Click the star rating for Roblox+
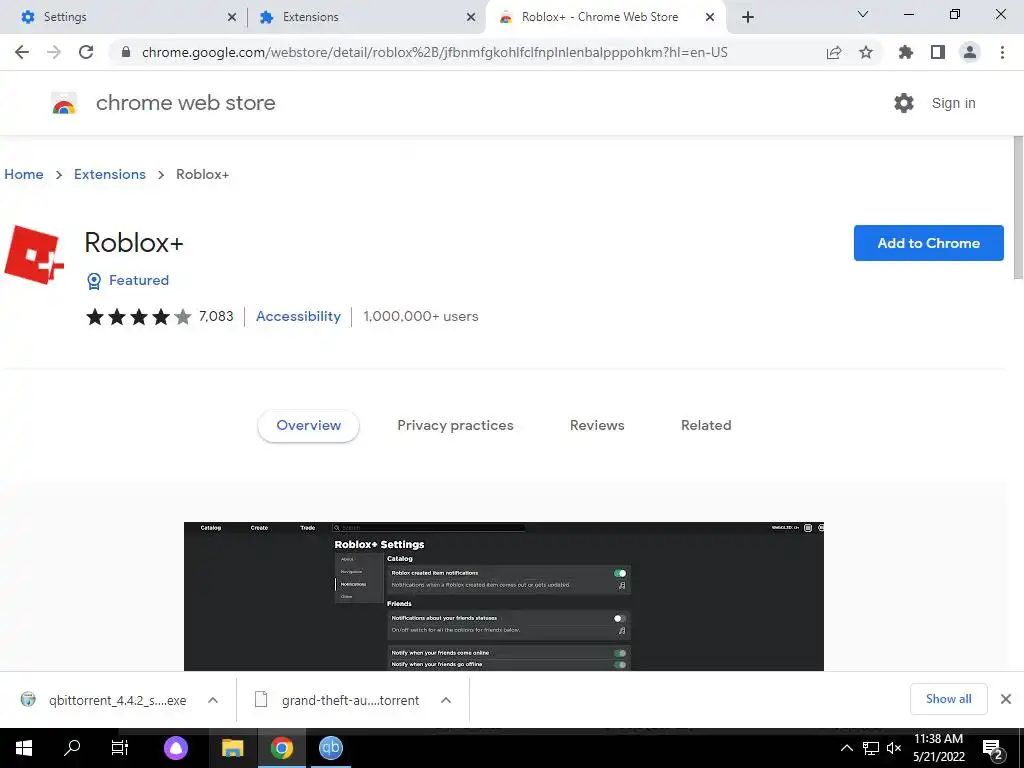The width and height of the screenshot is (1024, 768). coord(138,317)
